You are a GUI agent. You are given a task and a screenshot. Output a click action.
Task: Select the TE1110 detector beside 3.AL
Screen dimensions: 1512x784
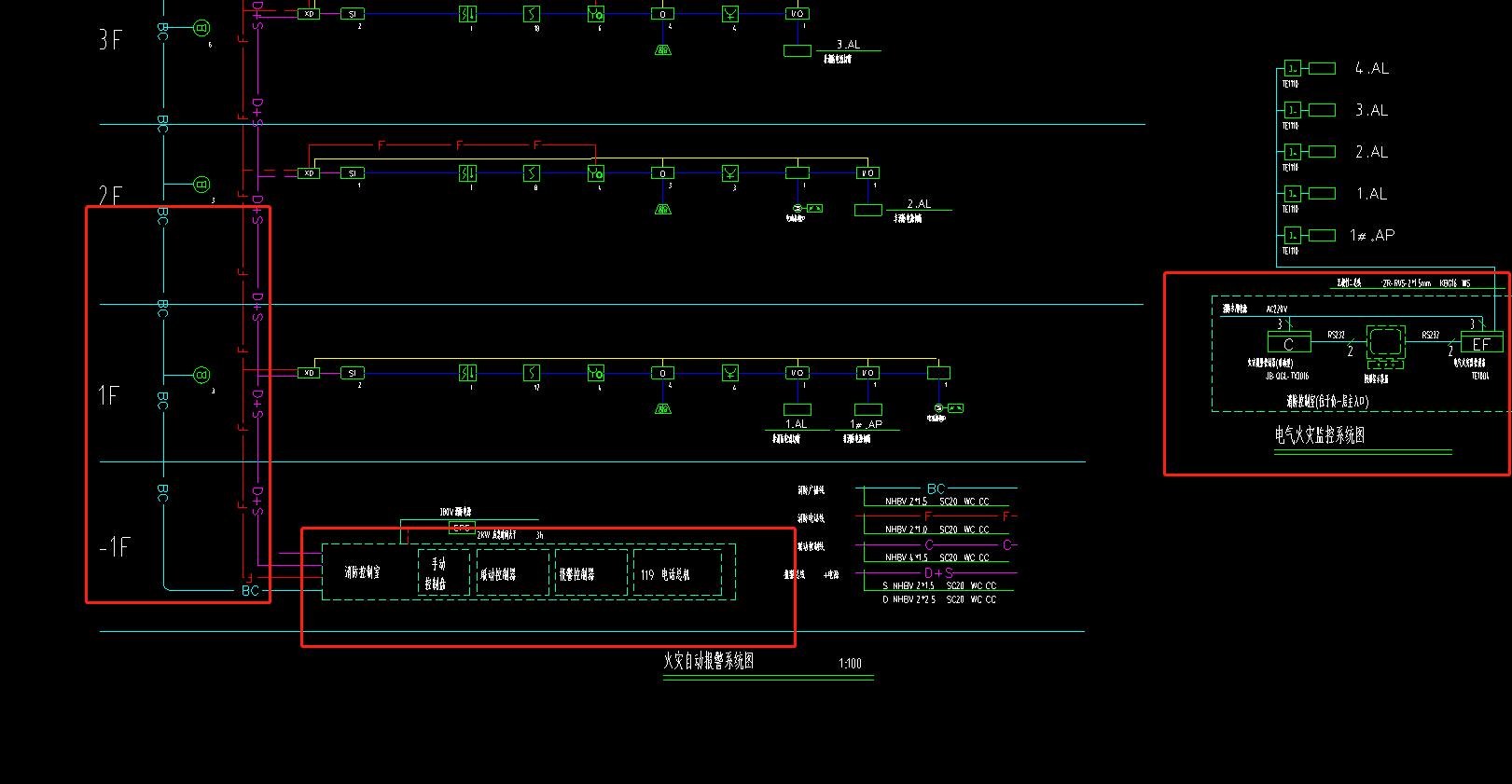pyautogui.click(x=1293, y=110)
